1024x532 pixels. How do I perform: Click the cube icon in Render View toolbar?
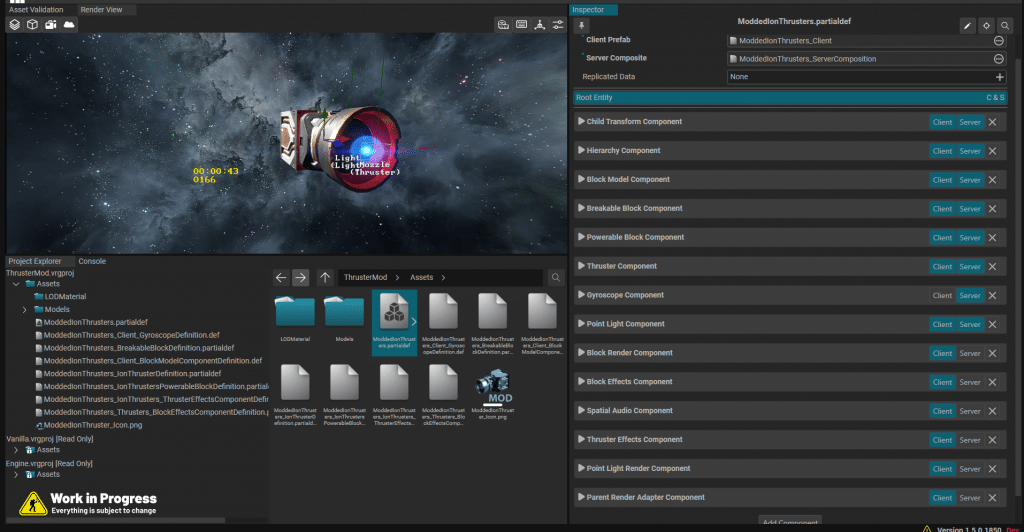click(x=33, y=24)
